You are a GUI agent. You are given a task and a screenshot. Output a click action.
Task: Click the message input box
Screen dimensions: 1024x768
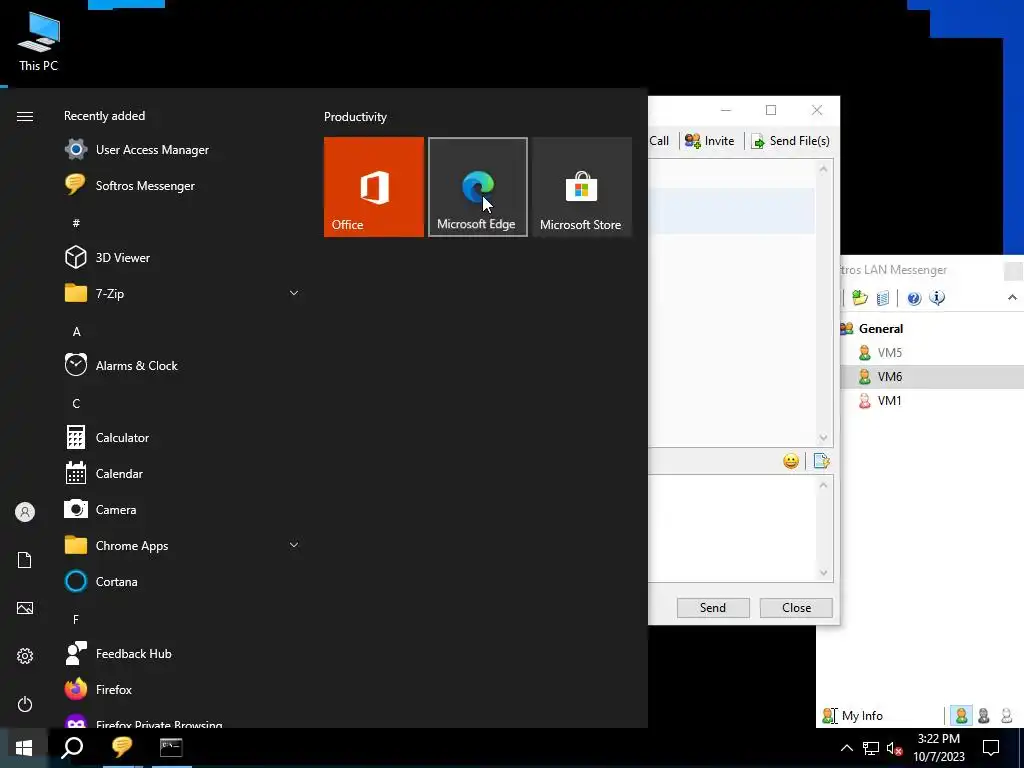click(x=731, y=528)
